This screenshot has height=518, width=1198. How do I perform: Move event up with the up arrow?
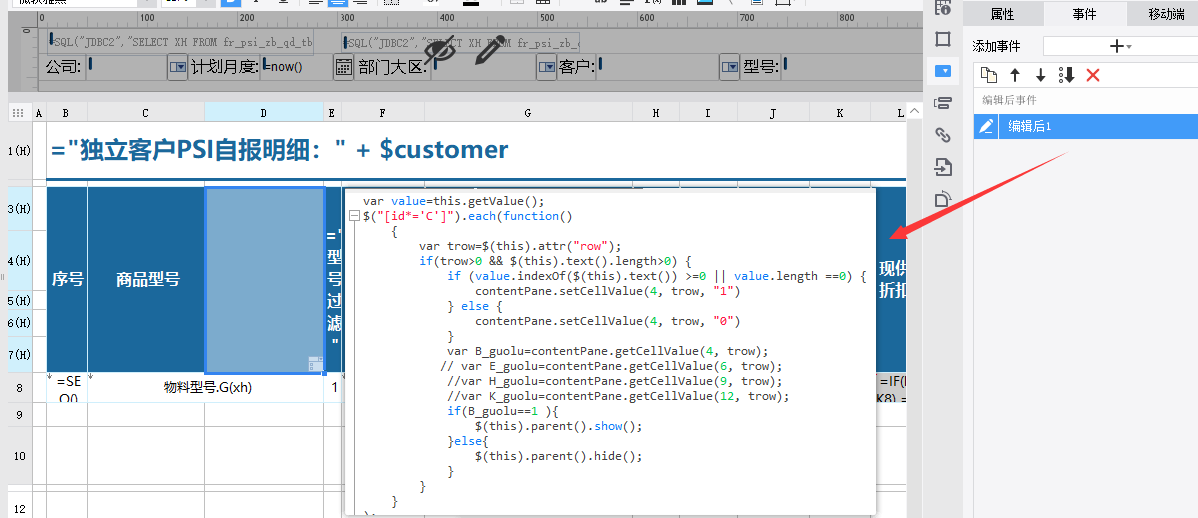(1015, 75)
